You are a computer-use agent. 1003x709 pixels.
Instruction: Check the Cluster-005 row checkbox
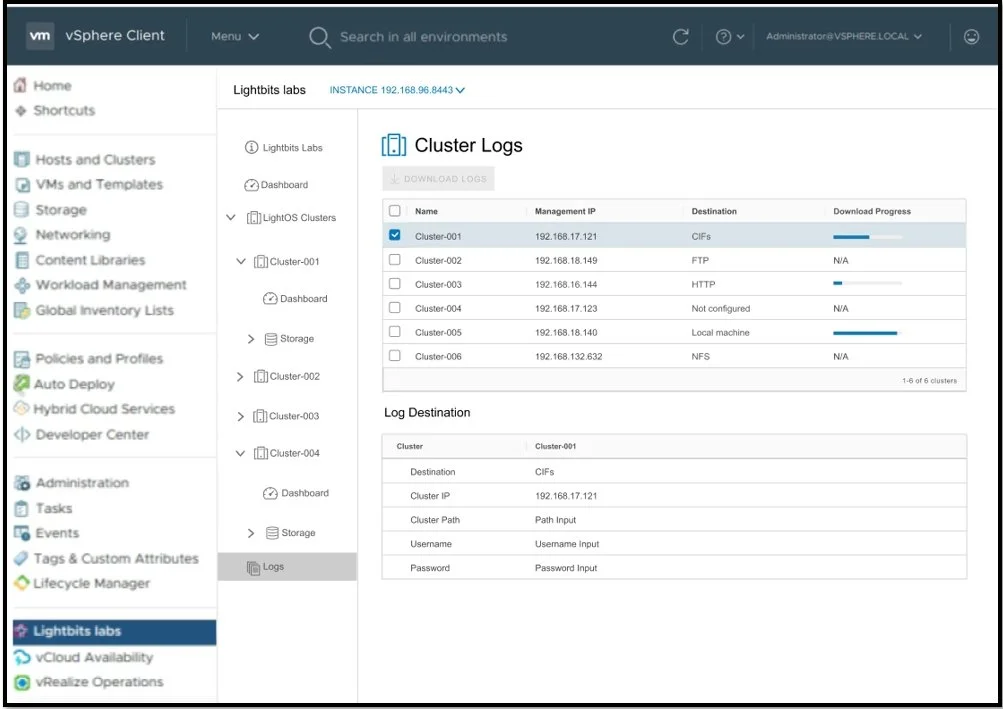click(x=395, y=331)
